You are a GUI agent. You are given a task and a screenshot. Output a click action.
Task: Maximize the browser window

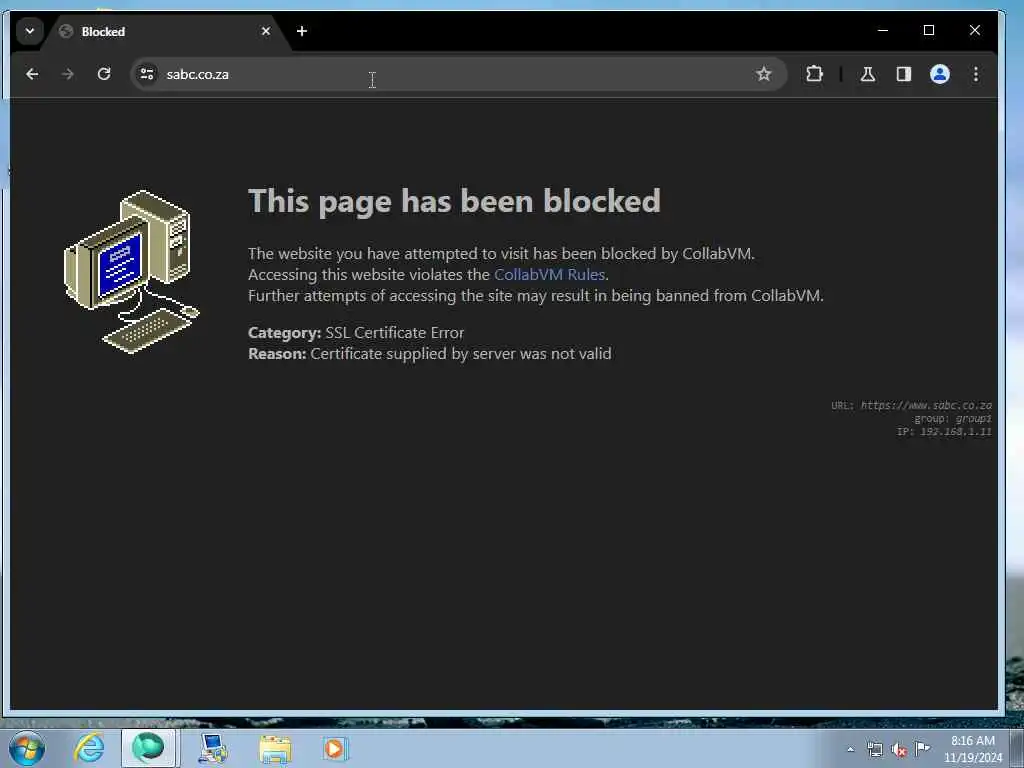[929, 31]
